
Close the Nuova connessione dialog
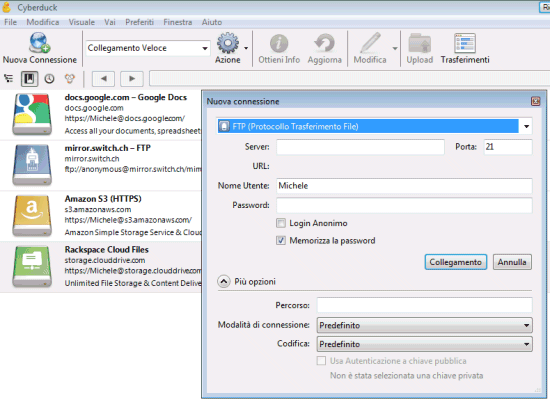[535, 101]
